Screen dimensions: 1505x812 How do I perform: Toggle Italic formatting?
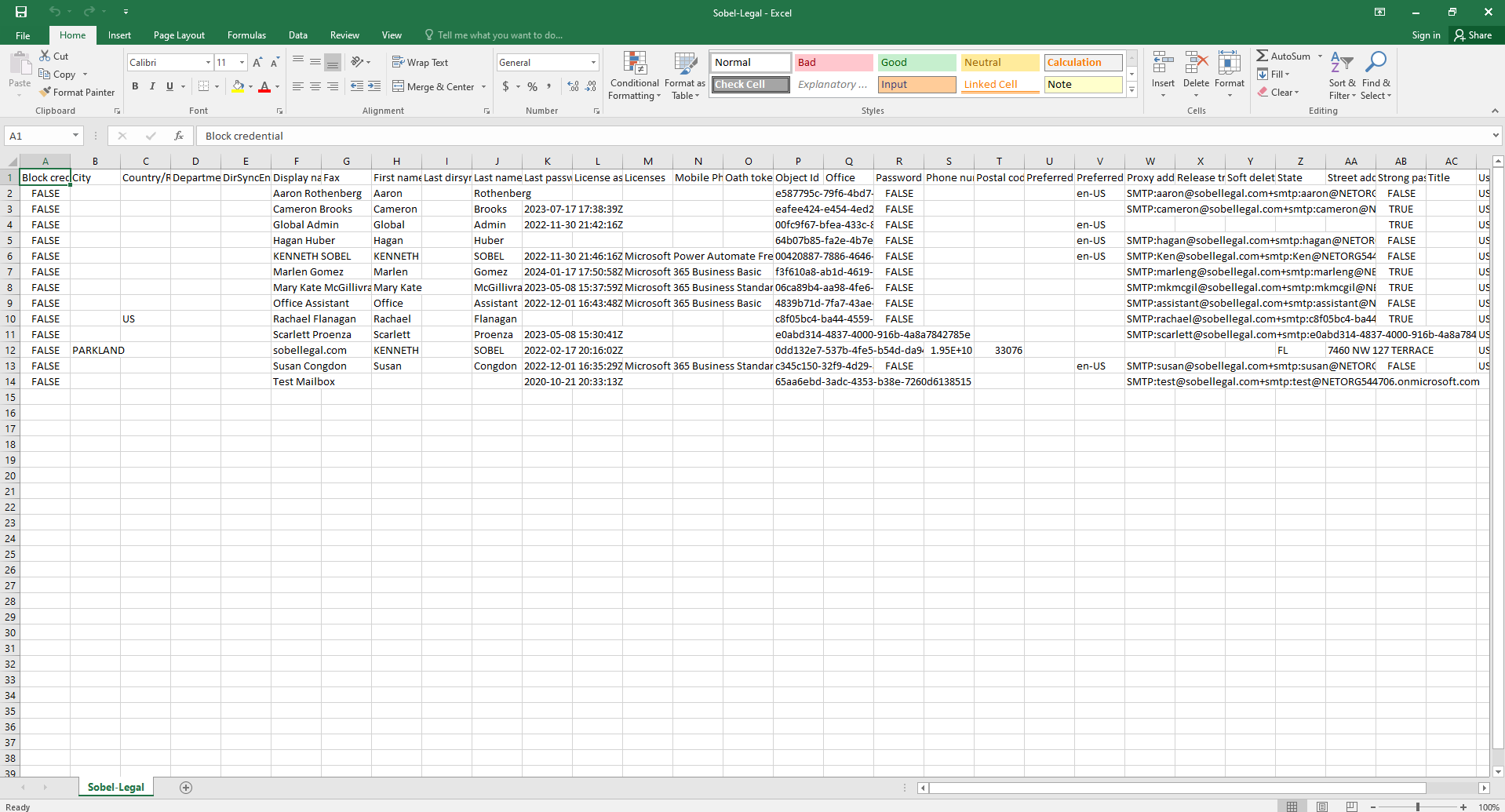pyautogui.click(x=152, y=86)
